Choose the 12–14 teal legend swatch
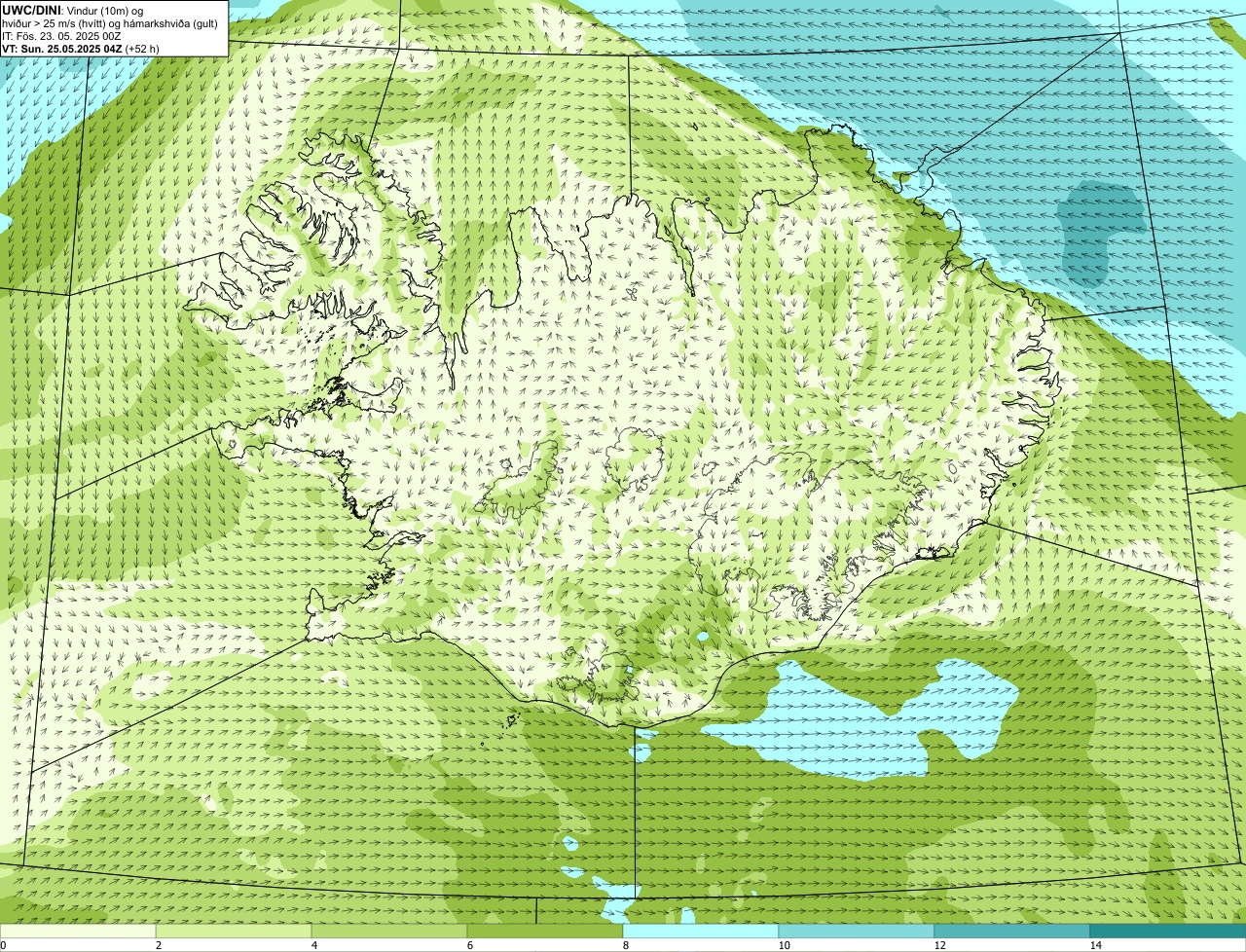Viewport: 1246px width, 952px height. [x=1012, y=932]
